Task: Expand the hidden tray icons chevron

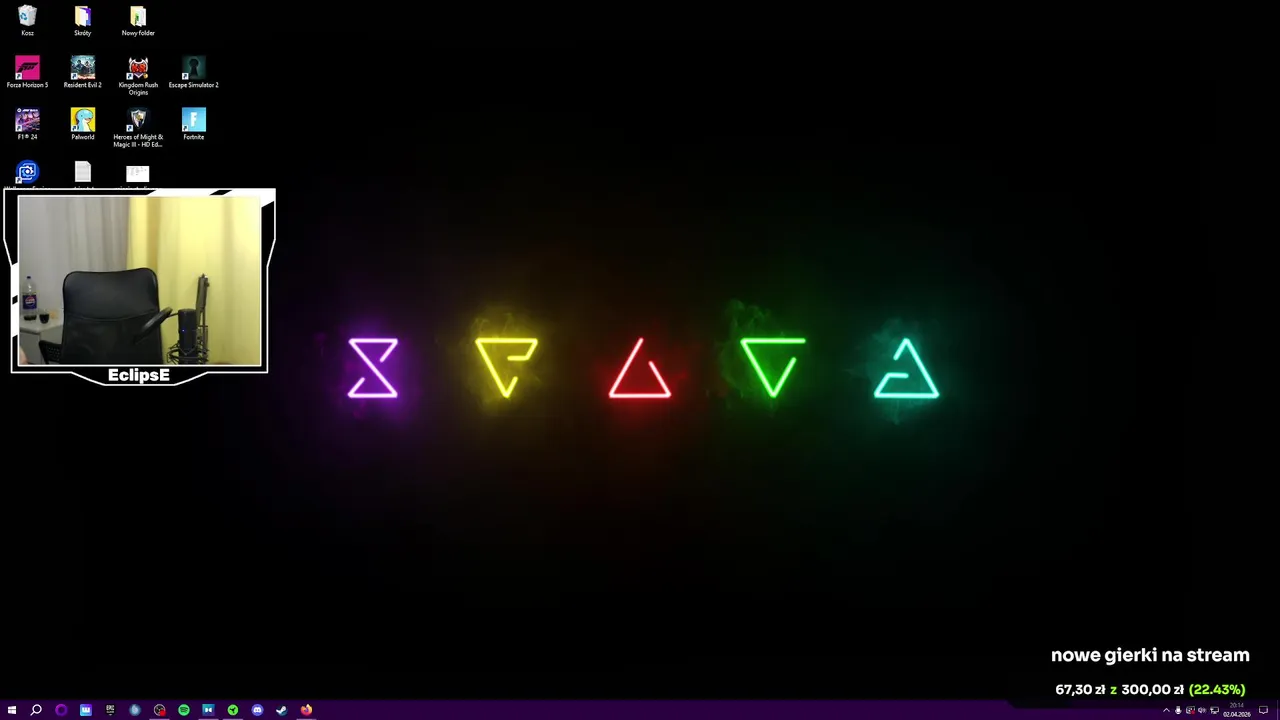Action: click(1166, 710)
